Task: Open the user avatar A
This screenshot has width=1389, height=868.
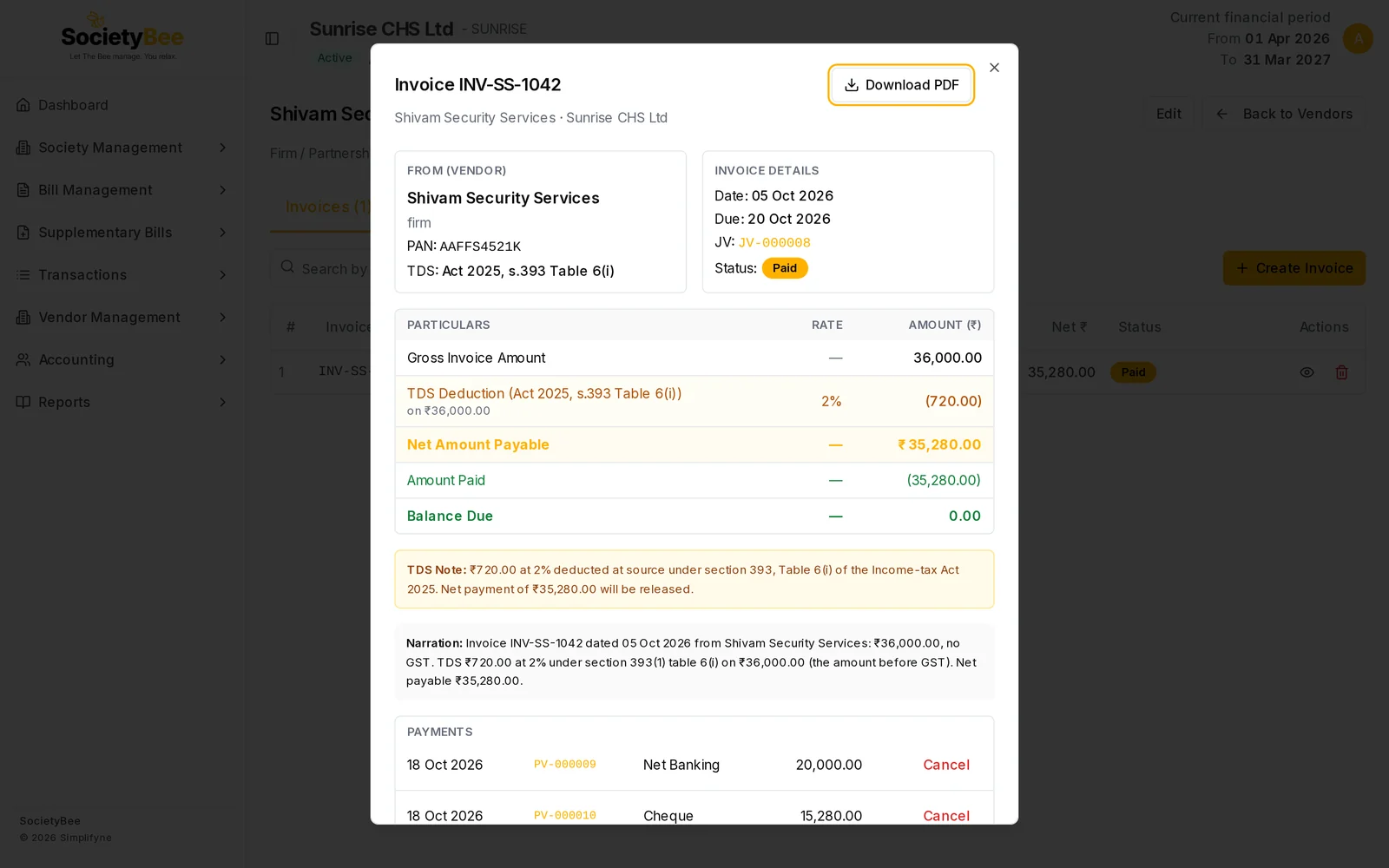Action: [x=1358, y=38]
